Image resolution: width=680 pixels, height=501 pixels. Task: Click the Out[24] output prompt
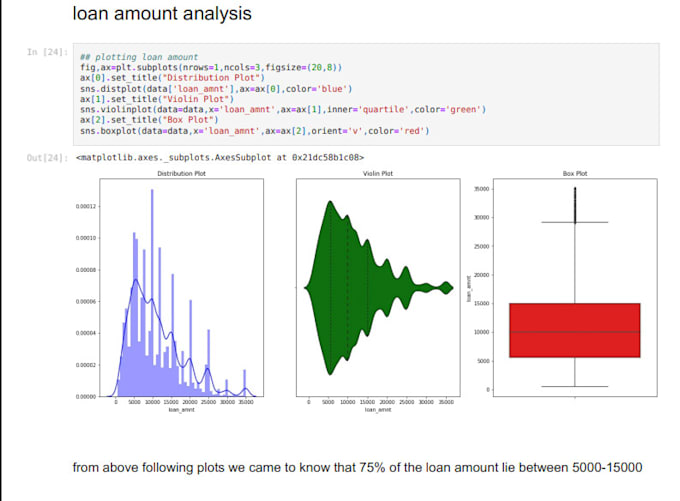[47, 157]
